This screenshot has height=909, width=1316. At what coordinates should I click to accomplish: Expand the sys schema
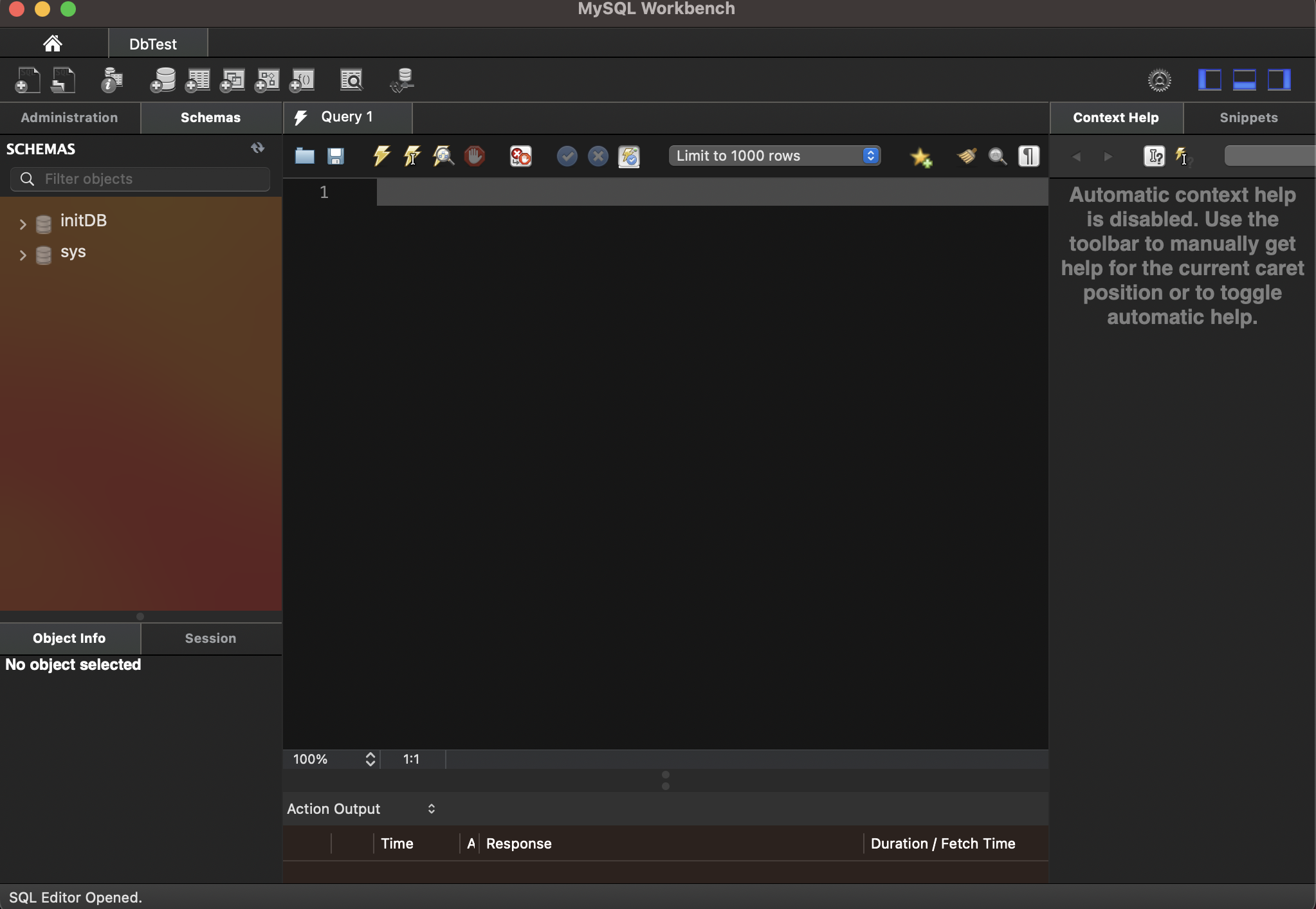tap(23, 255)
